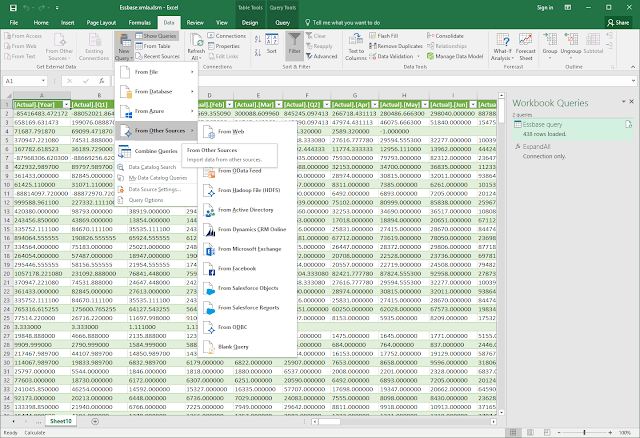Open [Actual].[Q2] column filter dropdown
Viewport: 640px width, 438px height.
pyautogui.click(x=327, y=104)
